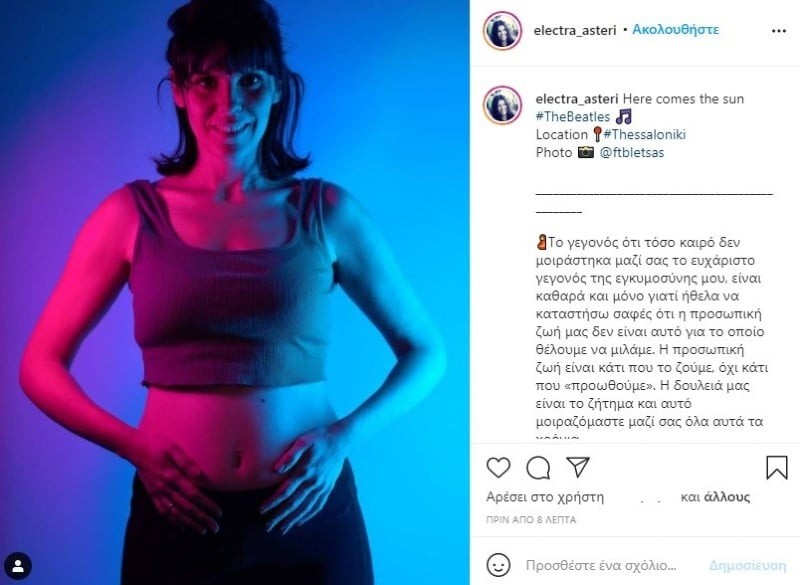The image size is (800, 585).
Task: Open the three-dots more options menu
Action: coord(779,31)
